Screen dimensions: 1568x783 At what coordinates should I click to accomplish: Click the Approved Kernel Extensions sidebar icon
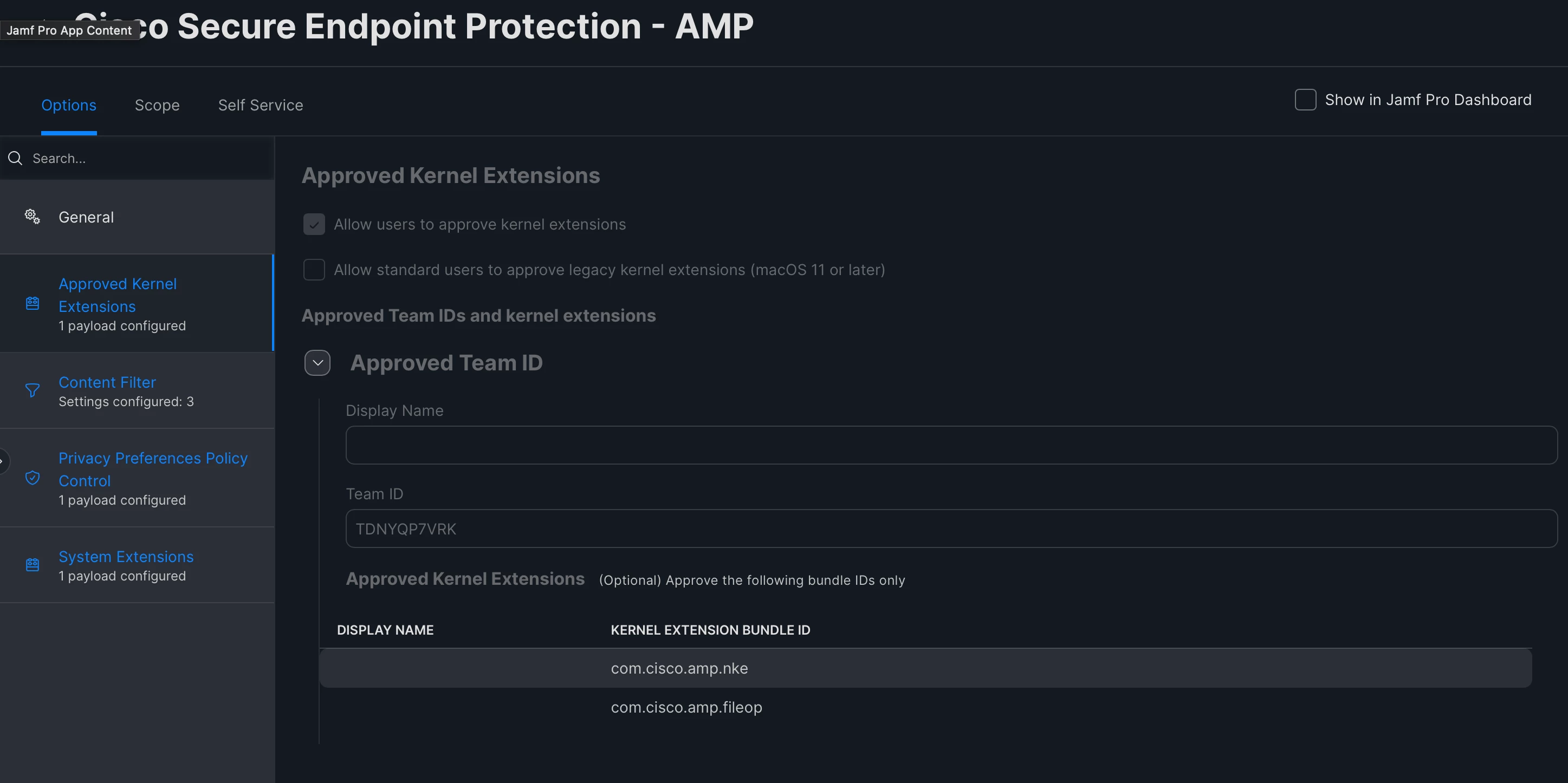[x=33, y=303]
